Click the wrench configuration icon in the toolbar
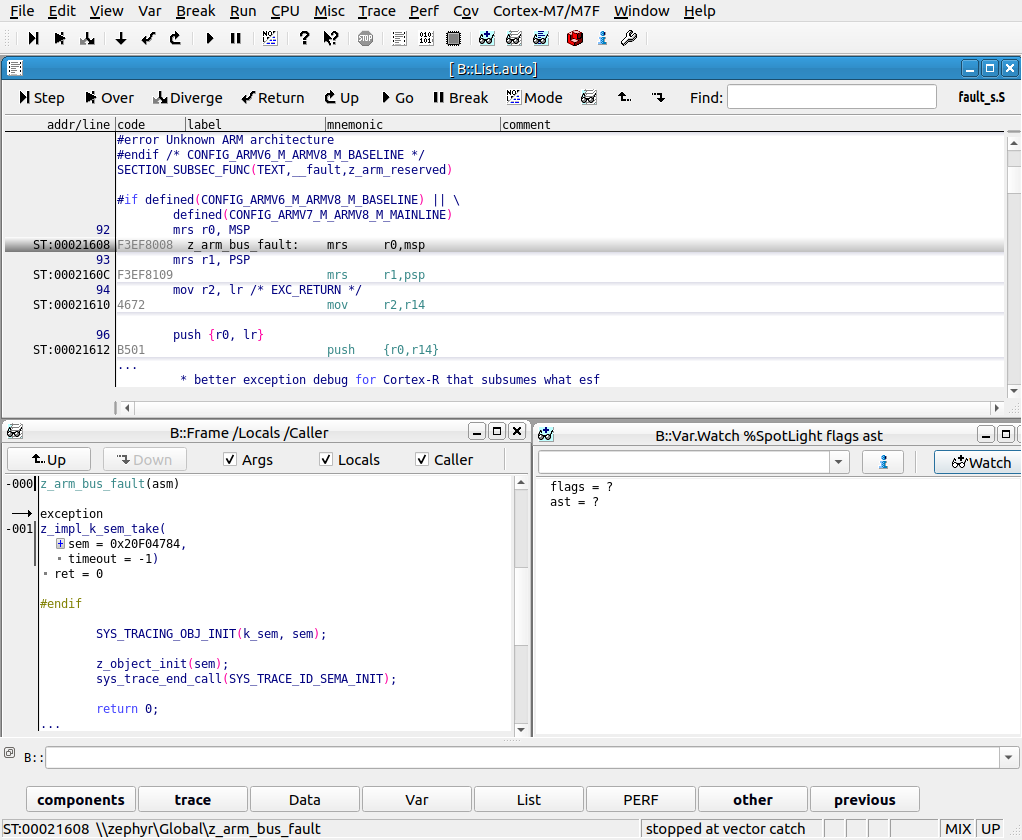 (x=628, y=38)
